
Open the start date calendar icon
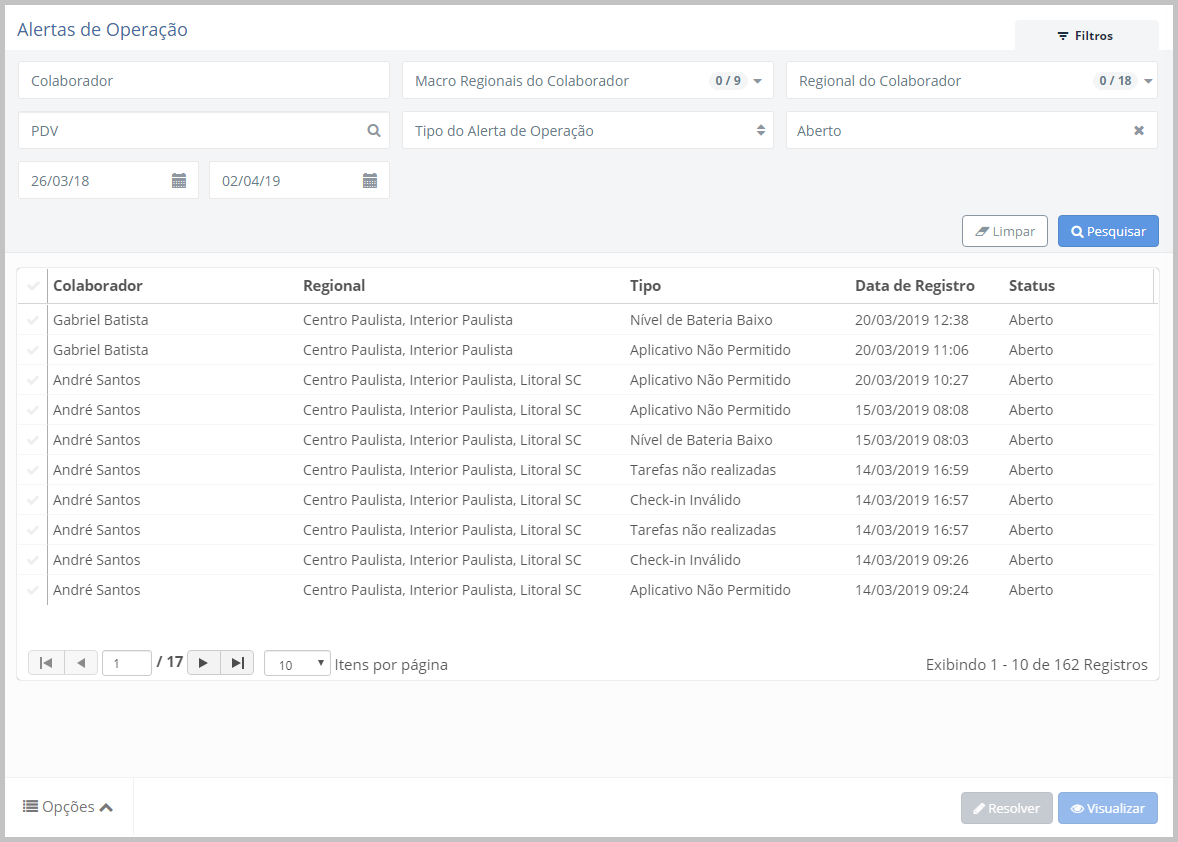(x=179, y=180)
